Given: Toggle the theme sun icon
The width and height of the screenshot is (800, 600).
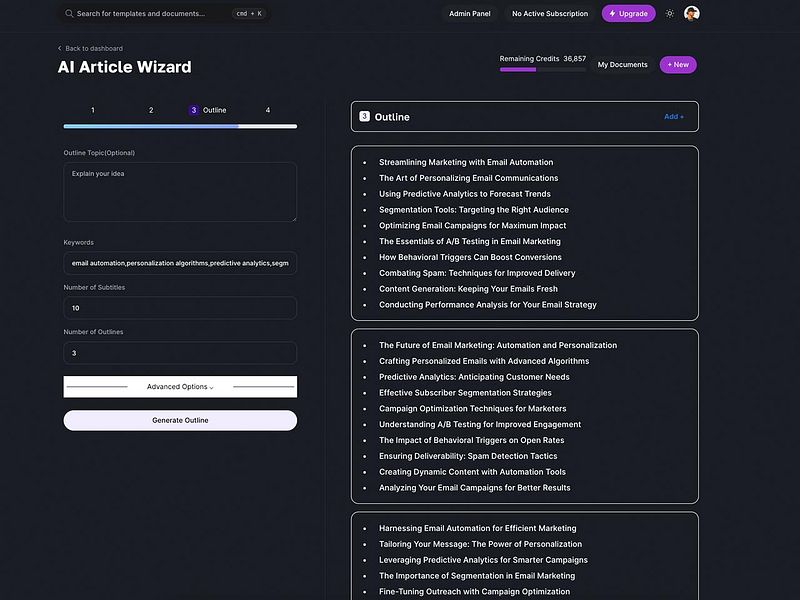Looking at the screenshot, I should coord(670,13).
